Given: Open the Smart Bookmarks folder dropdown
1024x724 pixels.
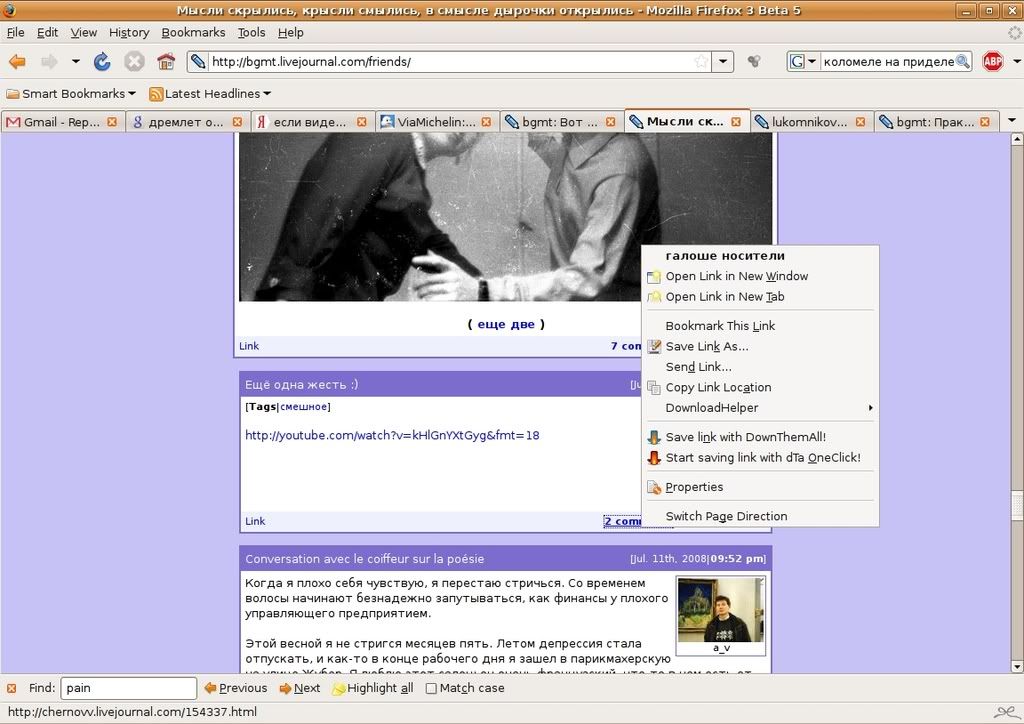Looking at the screenshot, I should tap(71, 94).
